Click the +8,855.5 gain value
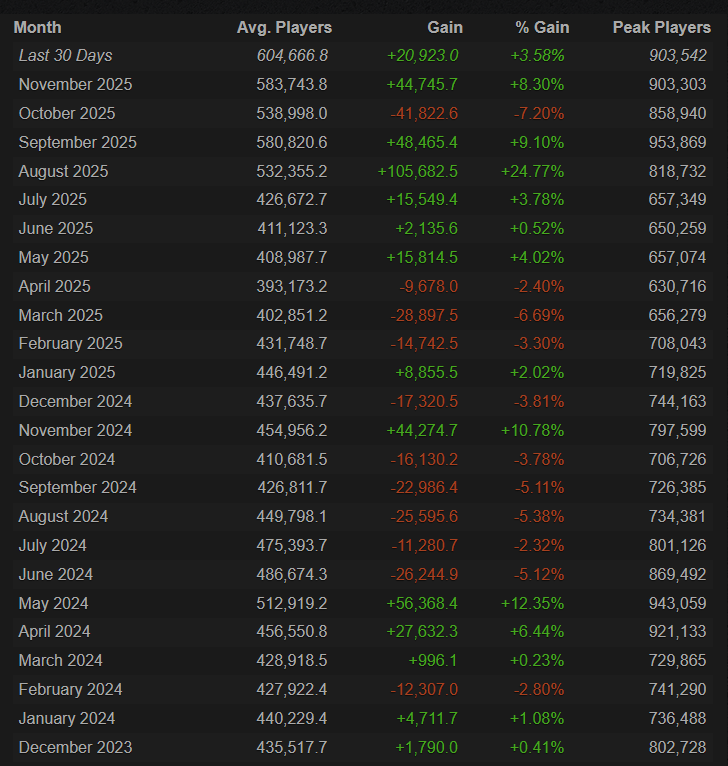 point(427,372)
